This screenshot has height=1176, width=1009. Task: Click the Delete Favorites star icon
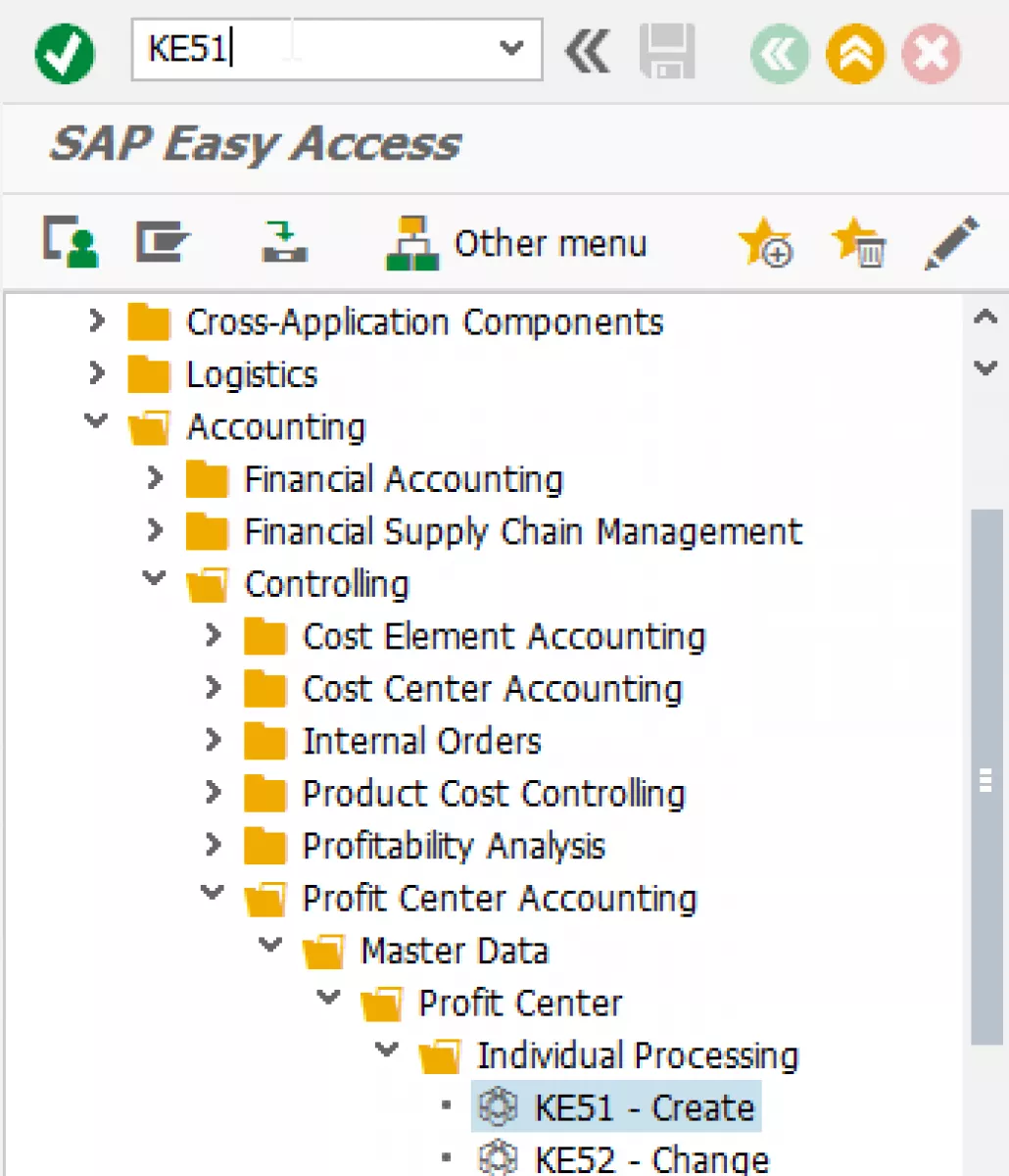[x=859, y=242]
